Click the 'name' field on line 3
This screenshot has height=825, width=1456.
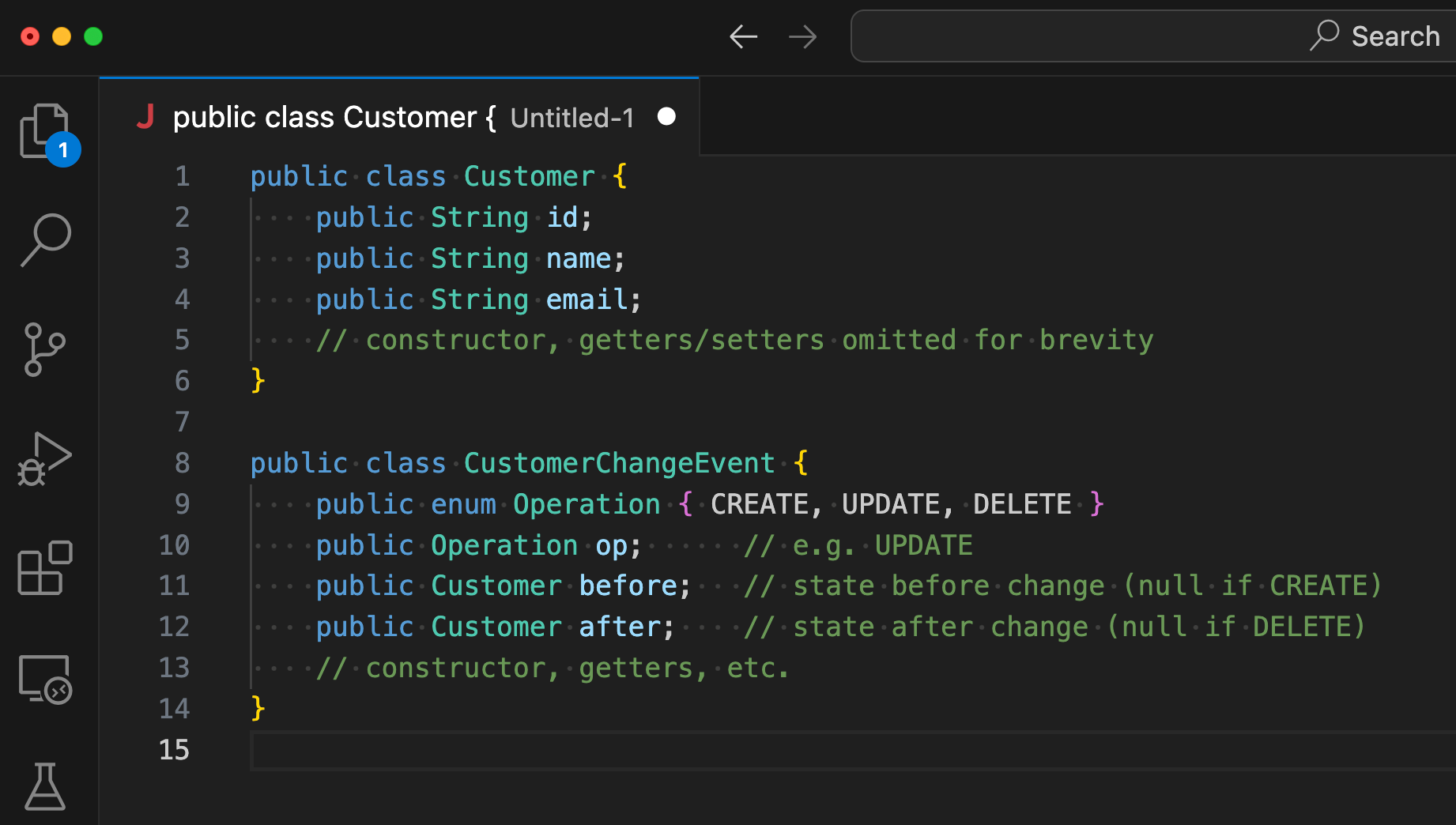(x=579, y=258)
